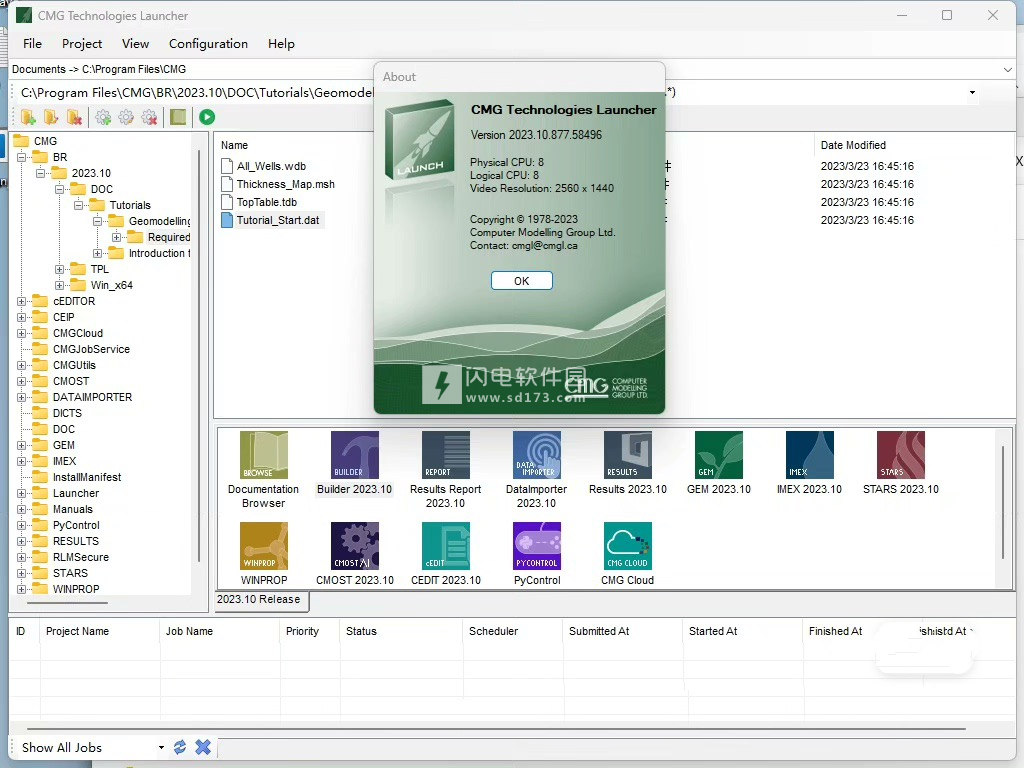The height and width of the screenshot is (768, 1024).
Task: Click the Status column header
Action: coord(361,632)
